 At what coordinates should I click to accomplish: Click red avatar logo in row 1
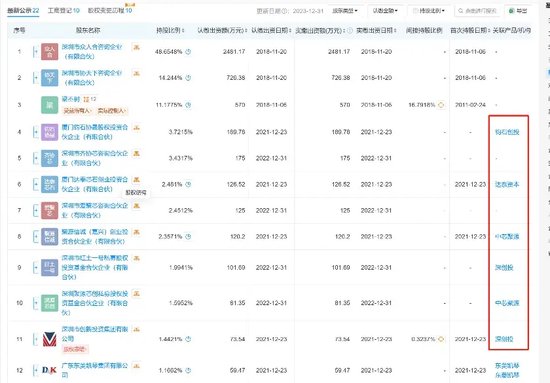[49, 52]
